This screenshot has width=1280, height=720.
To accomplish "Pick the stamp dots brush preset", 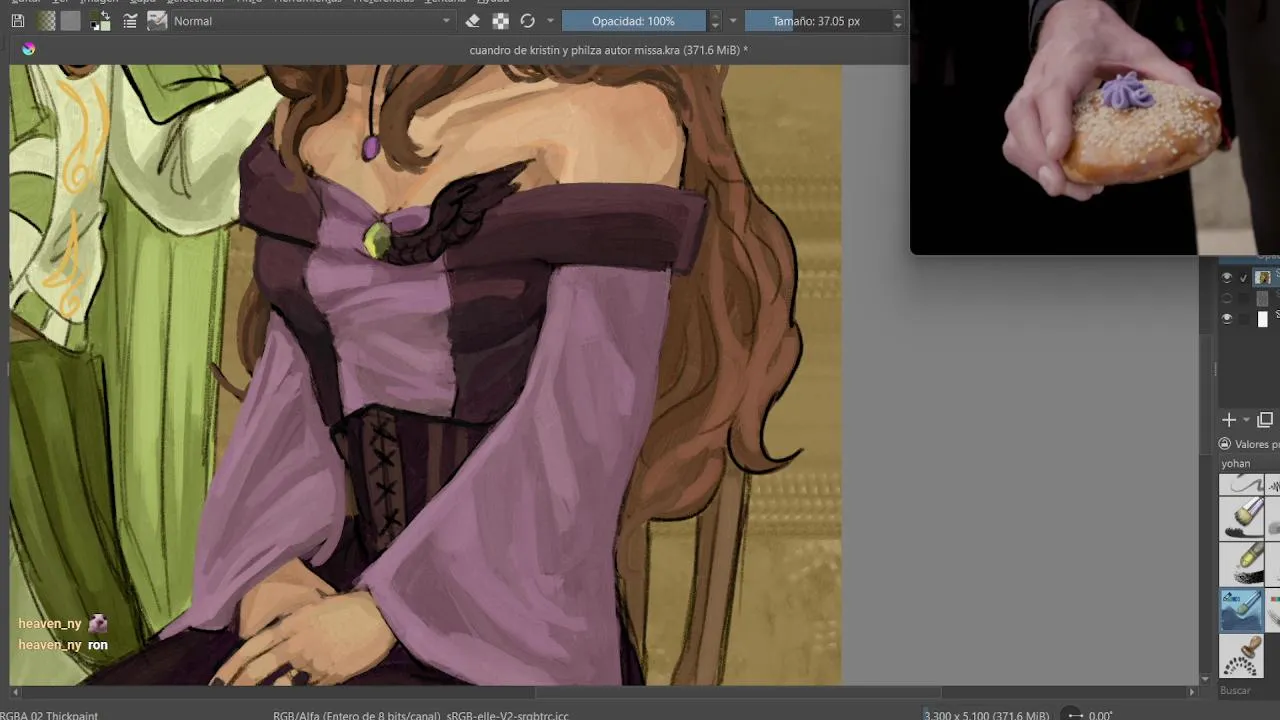I will point(1241,656).
